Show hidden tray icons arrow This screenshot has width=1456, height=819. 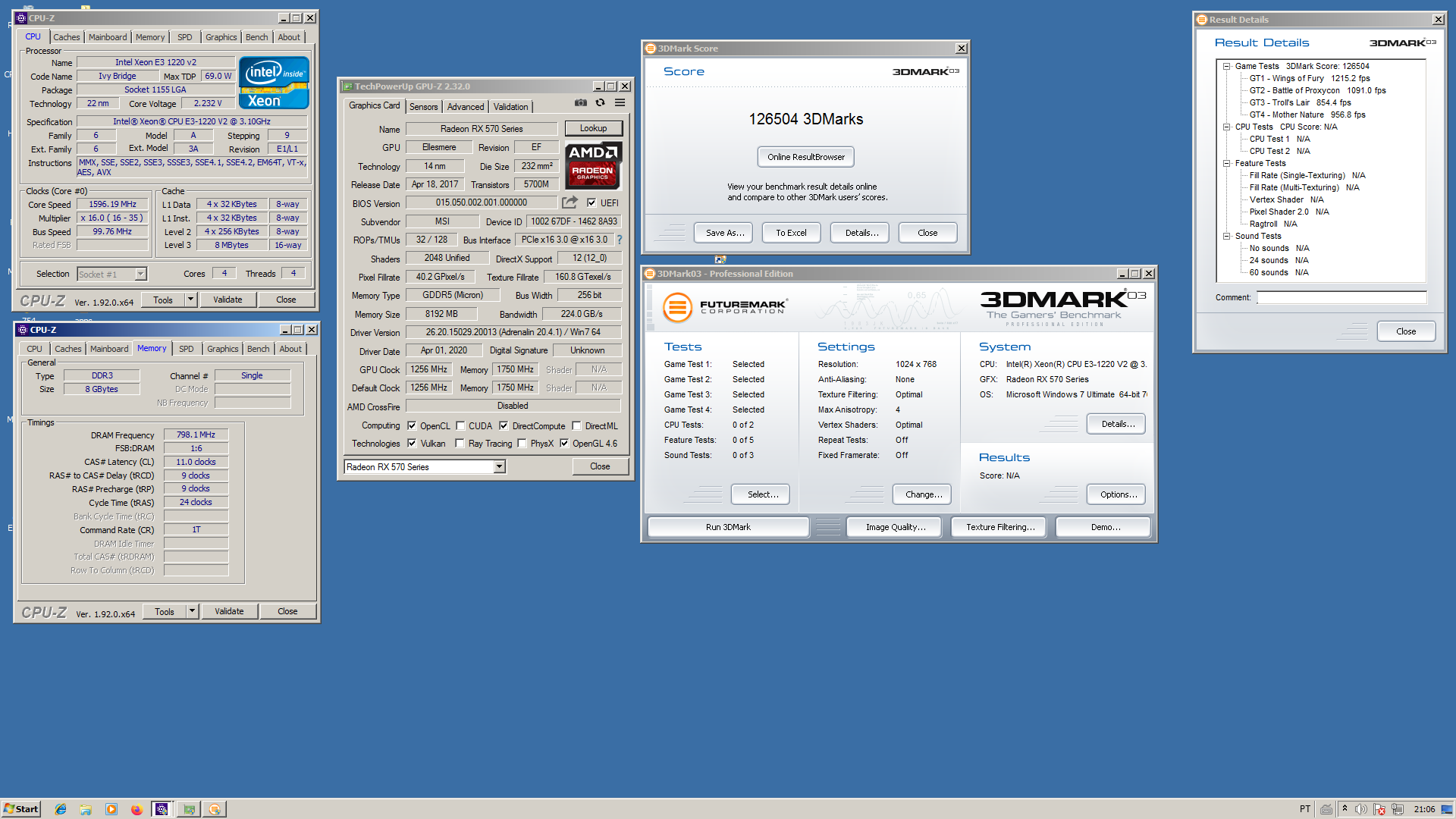[x=1345, y=808]
